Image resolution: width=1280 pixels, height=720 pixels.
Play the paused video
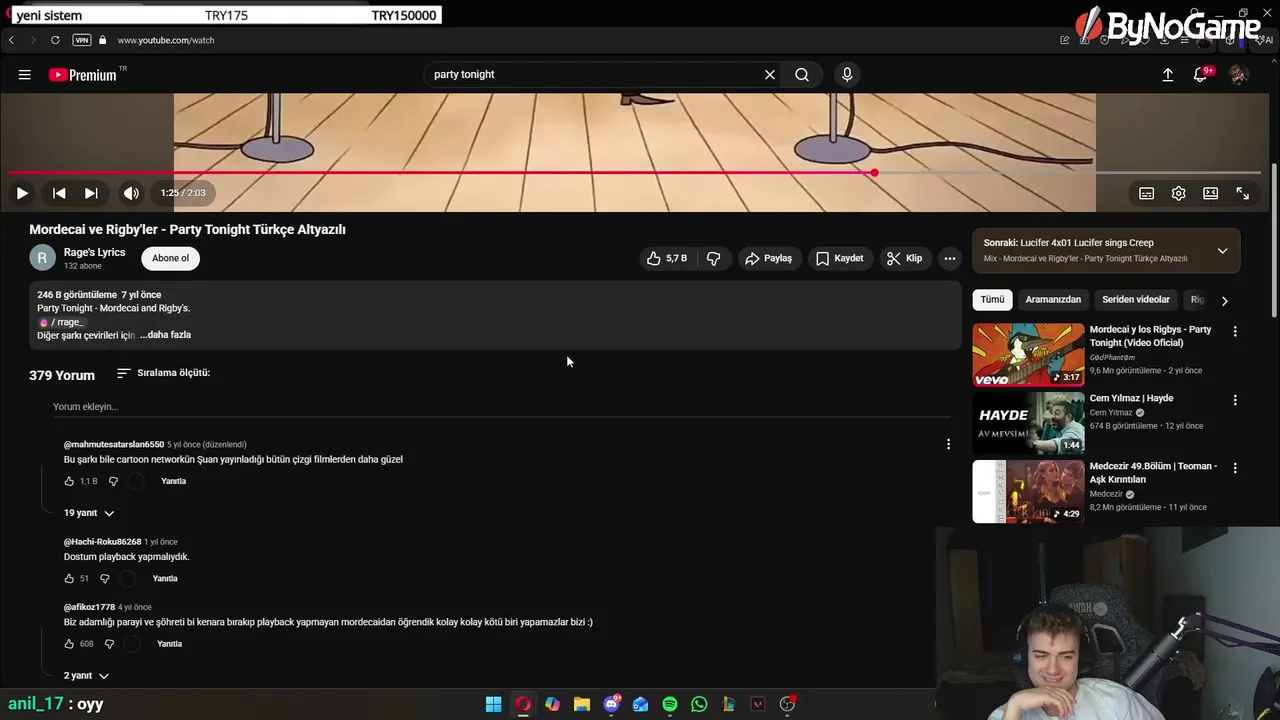22,193
